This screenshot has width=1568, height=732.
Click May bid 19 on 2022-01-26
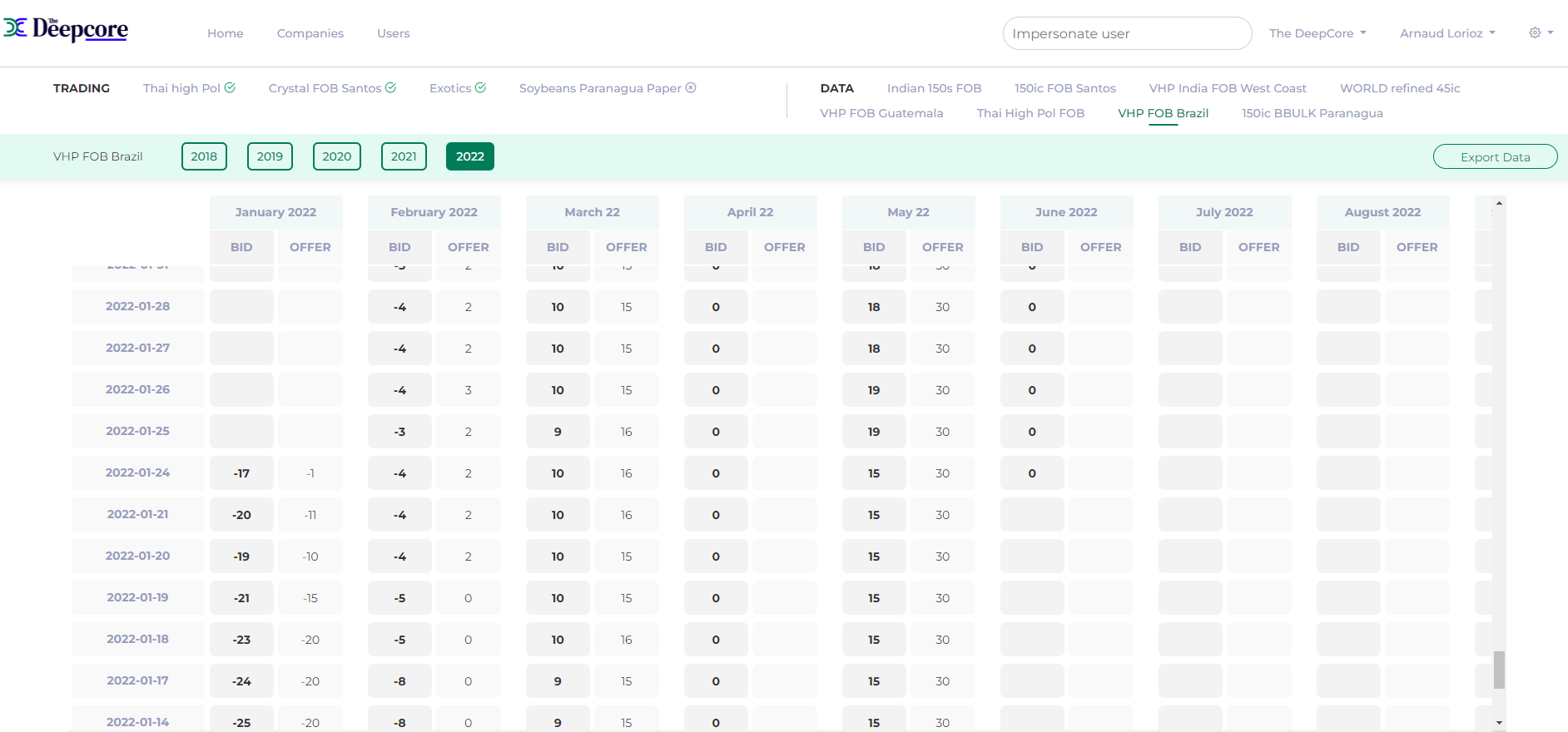click(874, 390)
